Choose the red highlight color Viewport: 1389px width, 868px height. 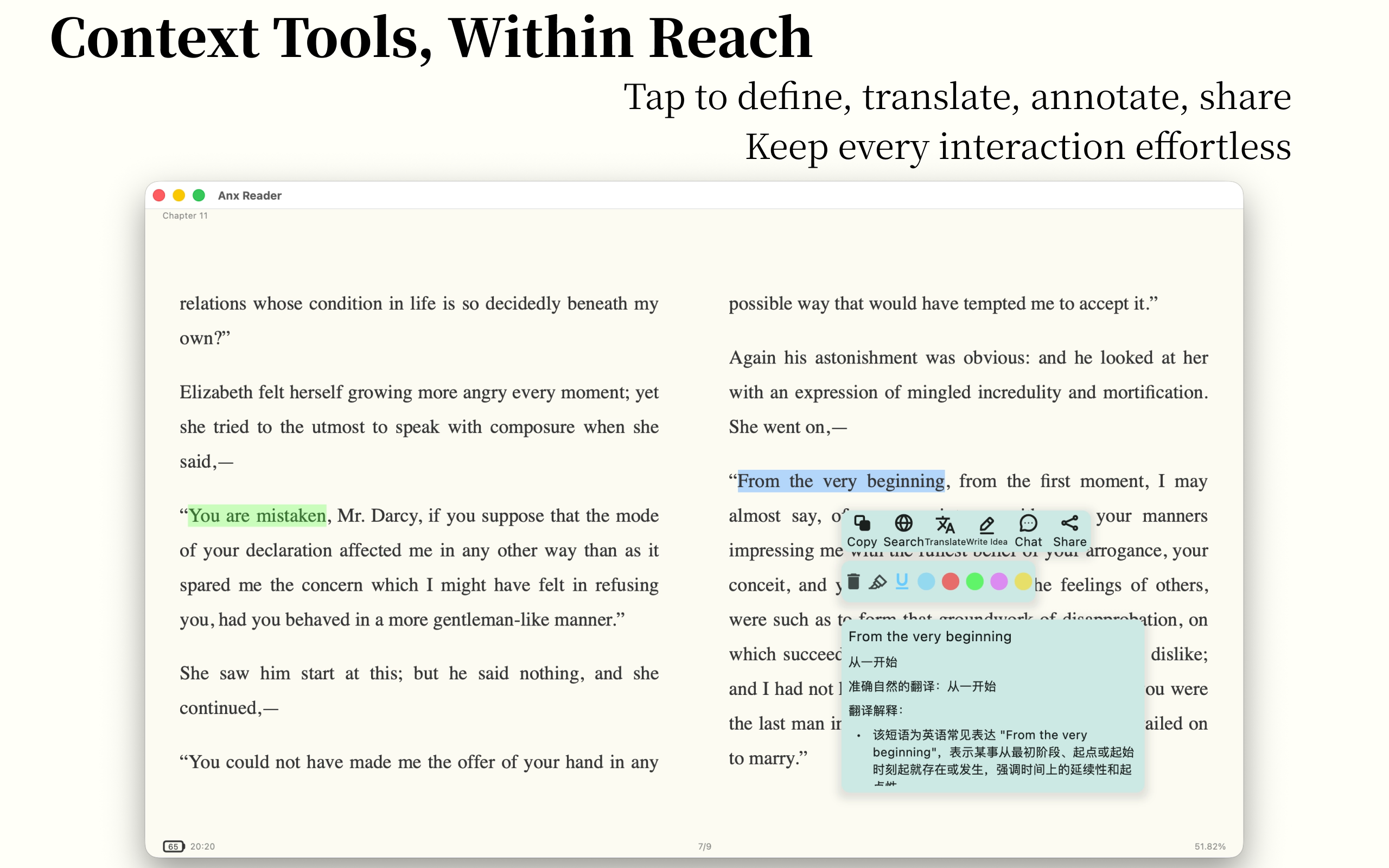click(951, 582)
